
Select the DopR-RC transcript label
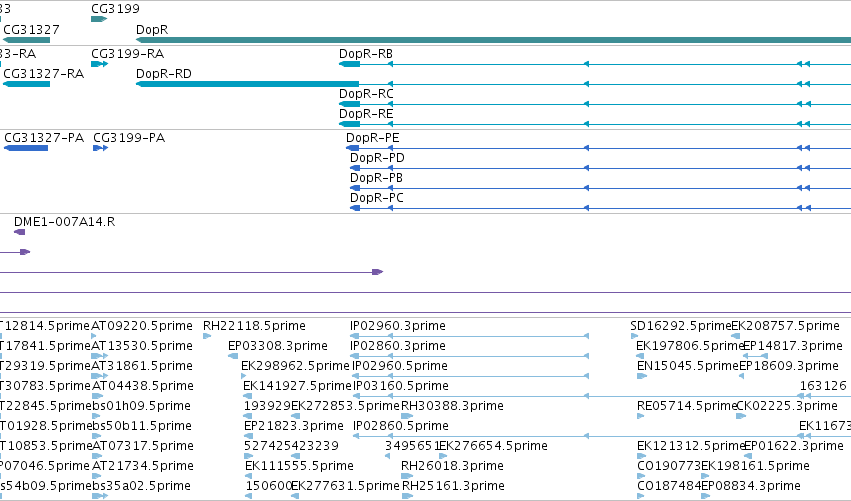366,94
